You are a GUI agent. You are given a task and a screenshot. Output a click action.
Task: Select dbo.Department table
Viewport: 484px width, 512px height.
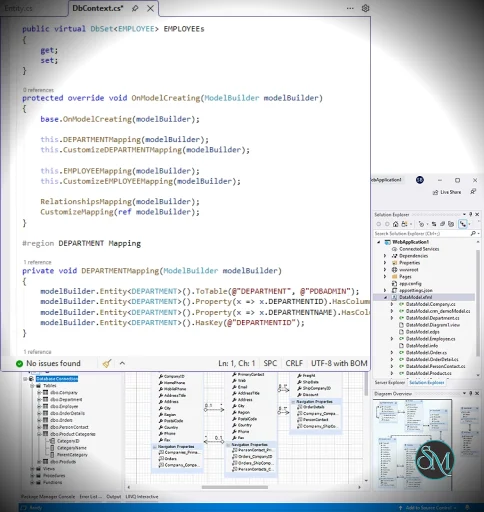point(66,400)
